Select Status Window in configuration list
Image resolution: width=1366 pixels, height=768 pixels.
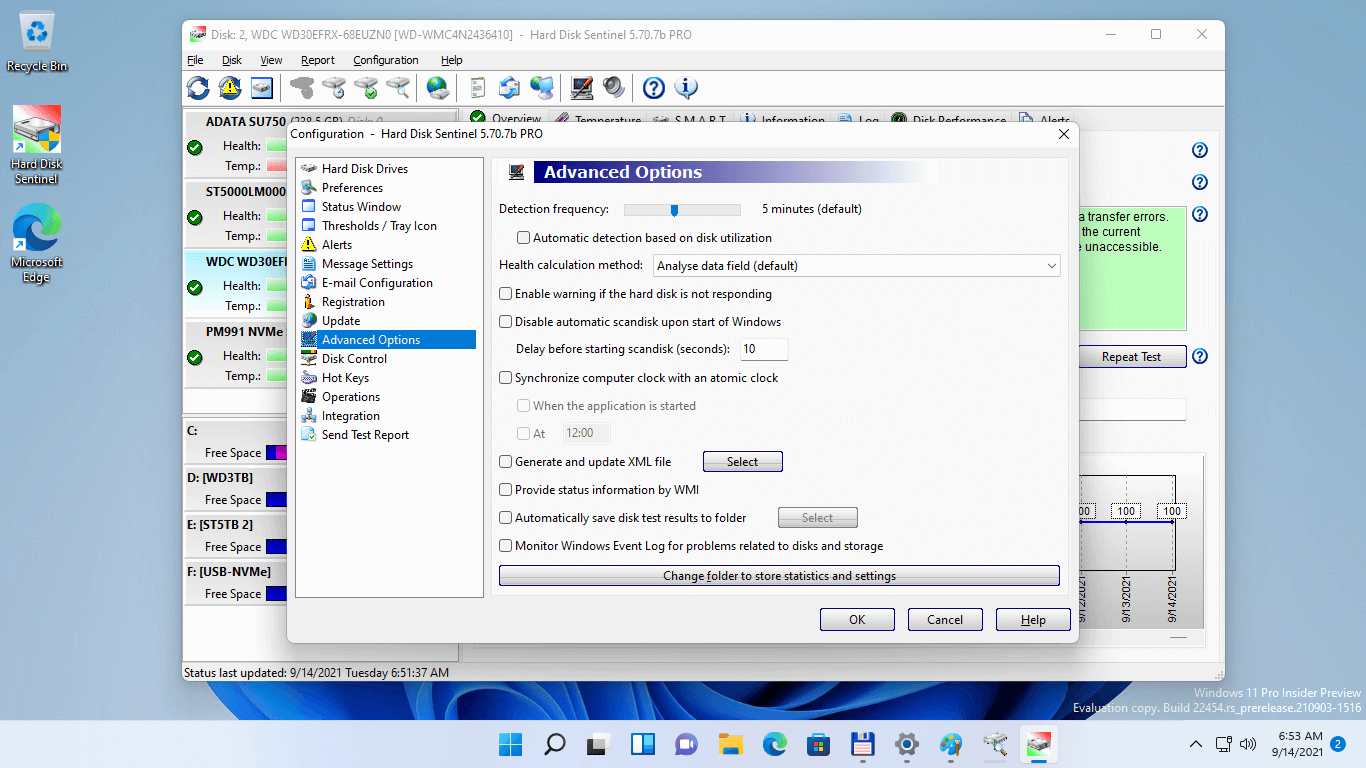(x=361, y=207)
